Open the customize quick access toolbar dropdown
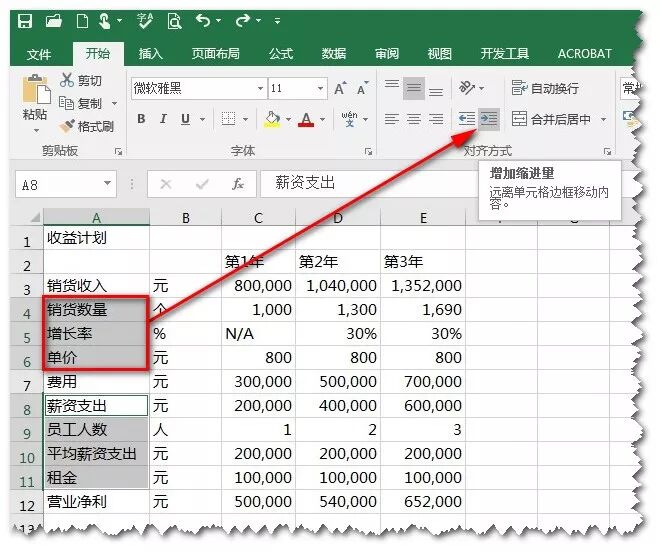Image resolution: width=660 pixels, height=552 pixels. [277, 20]
